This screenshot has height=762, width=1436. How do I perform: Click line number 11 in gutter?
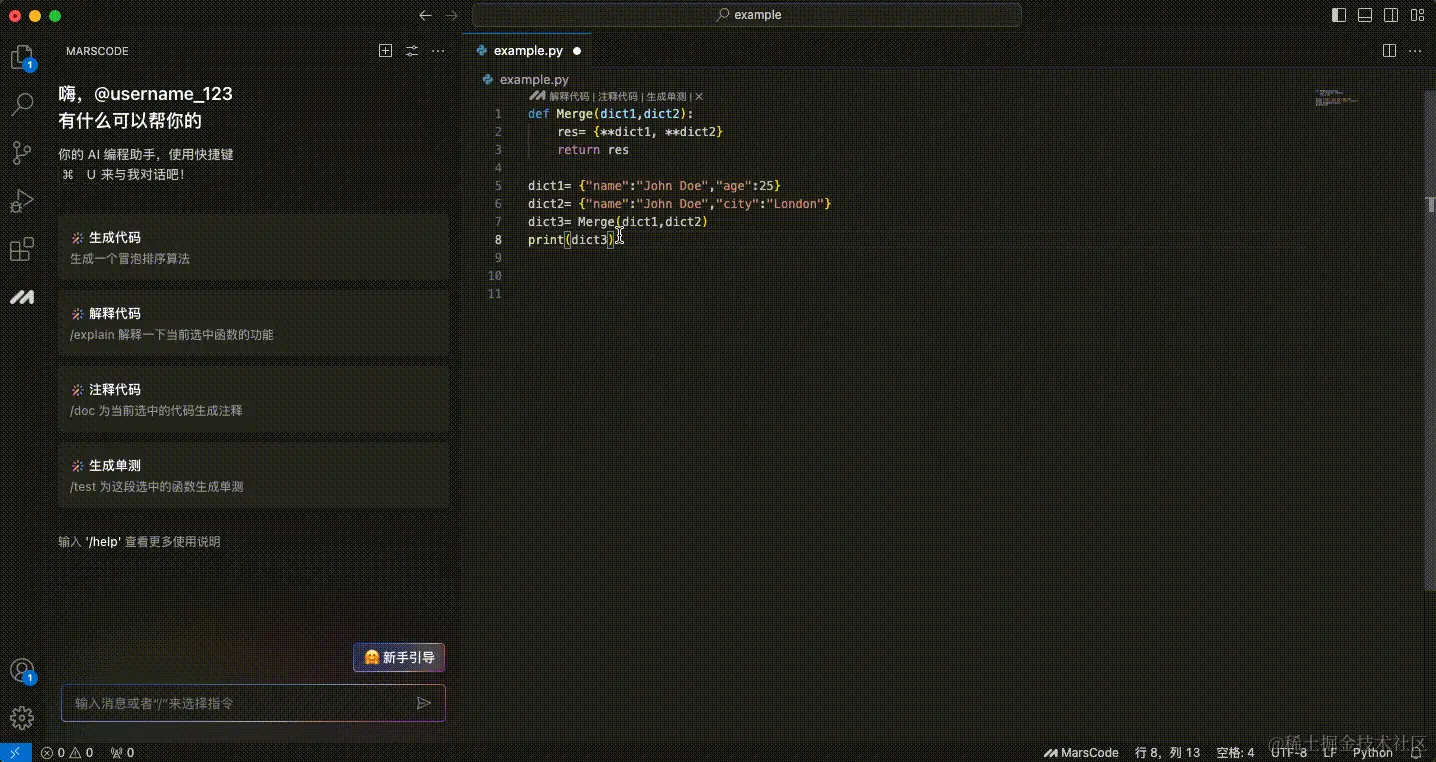click(x=496, y=294)
